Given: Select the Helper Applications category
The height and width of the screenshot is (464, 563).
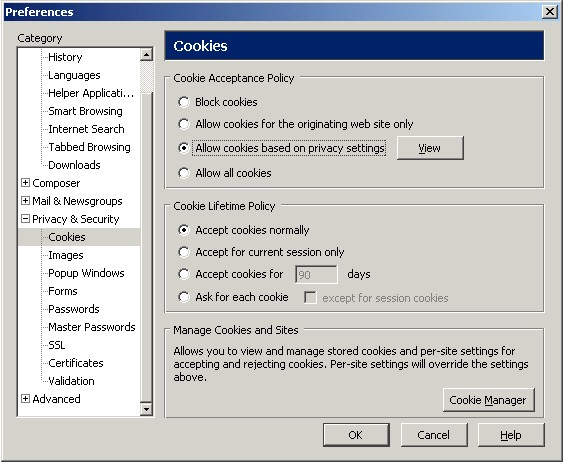Looking at the screenshot, I should (91, 93).
